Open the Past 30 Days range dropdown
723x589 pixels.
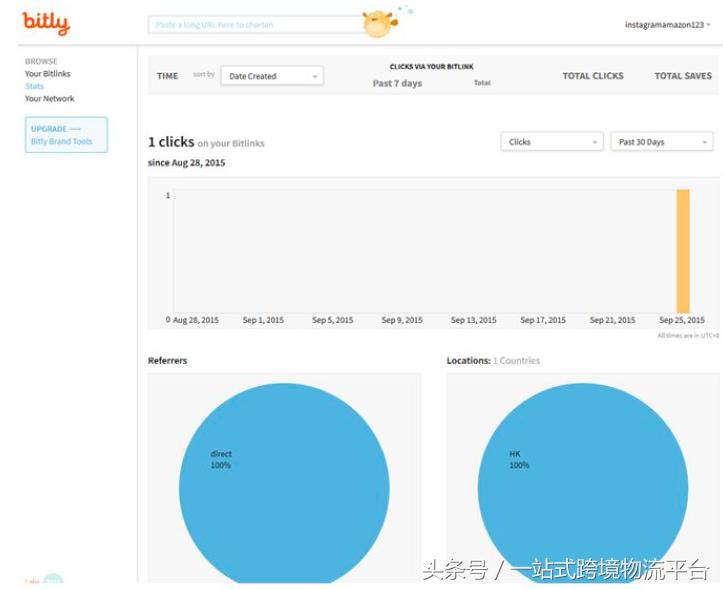(x=662, y=142)
